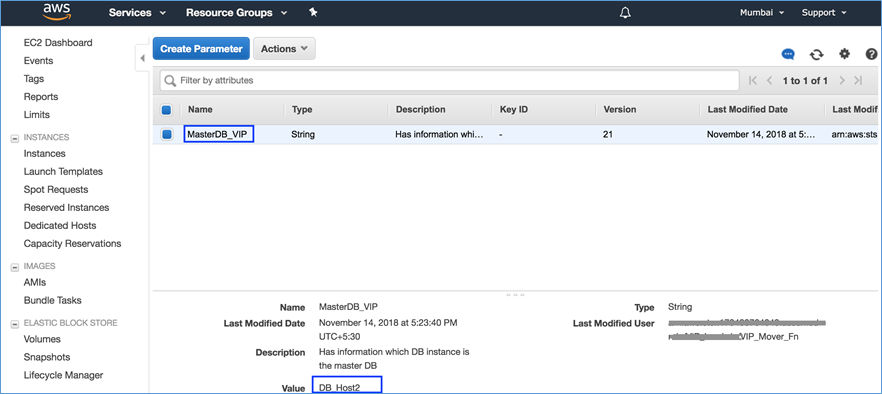The width and height of the screenshot is (882, 394).
Task: Go to Launch Templates page
Action: click(x=63, y=172)
